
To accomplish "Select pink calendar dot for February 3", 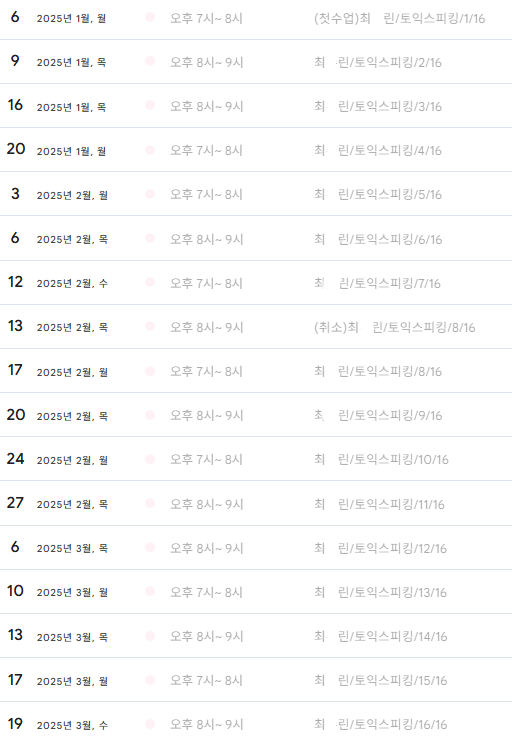I will click(x=150, y=194).
